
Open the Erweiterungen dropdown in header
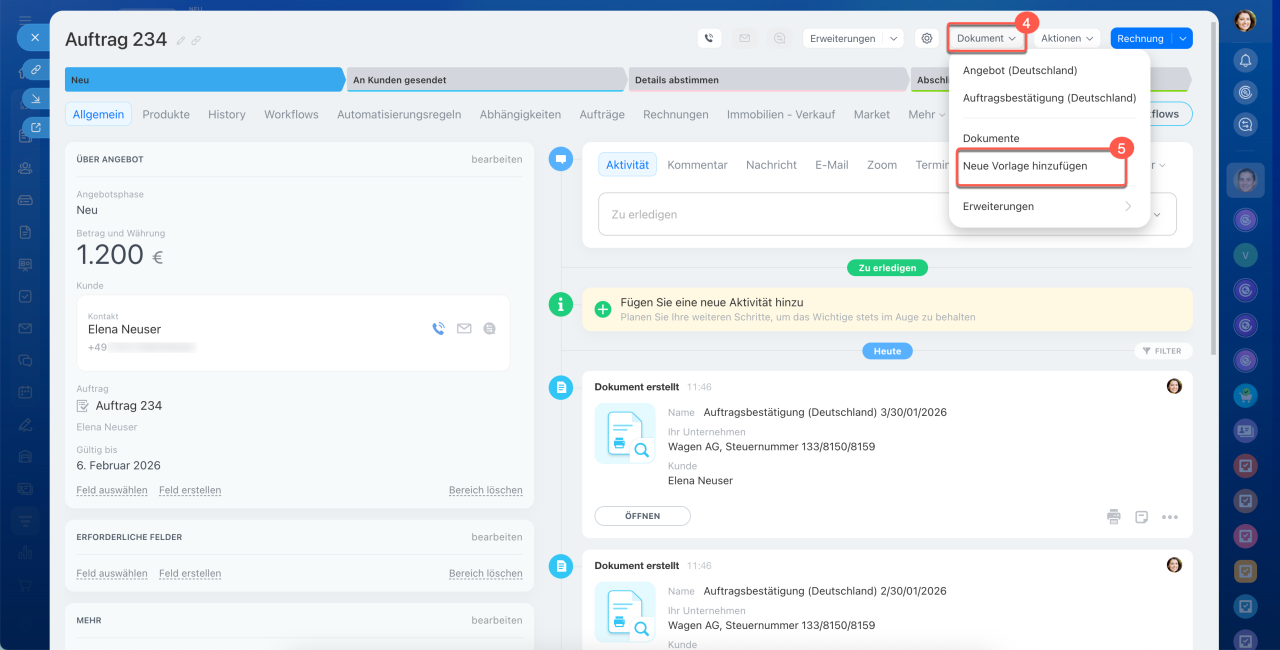click(852, 38)
